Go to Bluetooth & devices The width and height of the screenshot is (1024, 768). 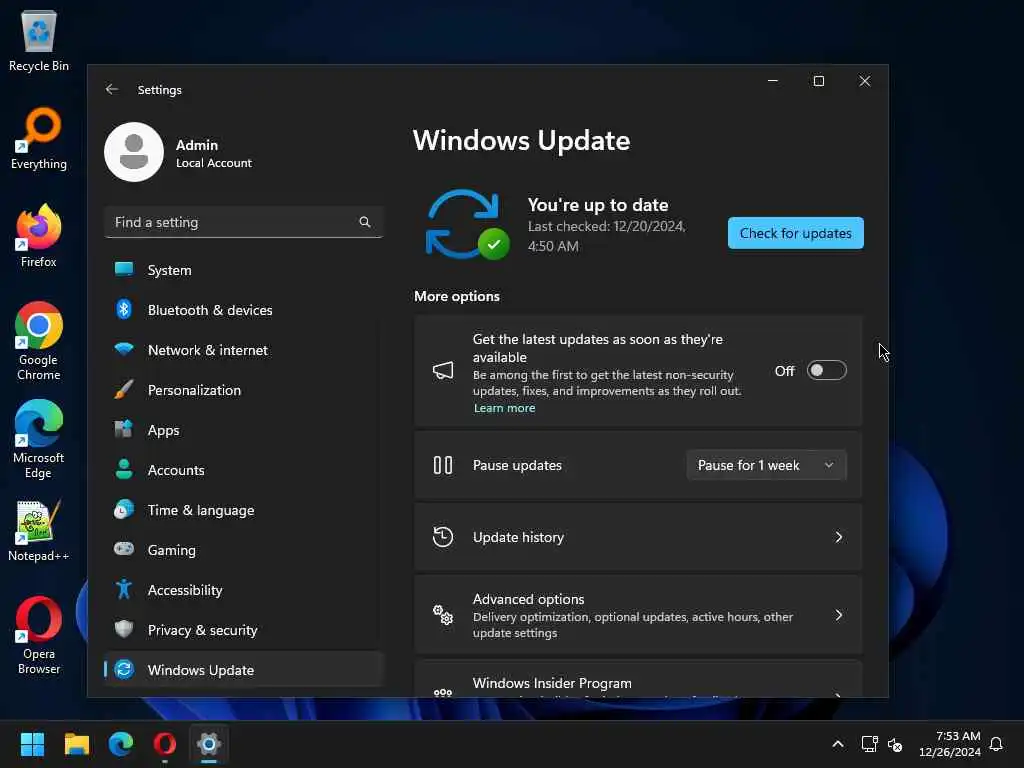pyautogui.click(x=244, y=310)
